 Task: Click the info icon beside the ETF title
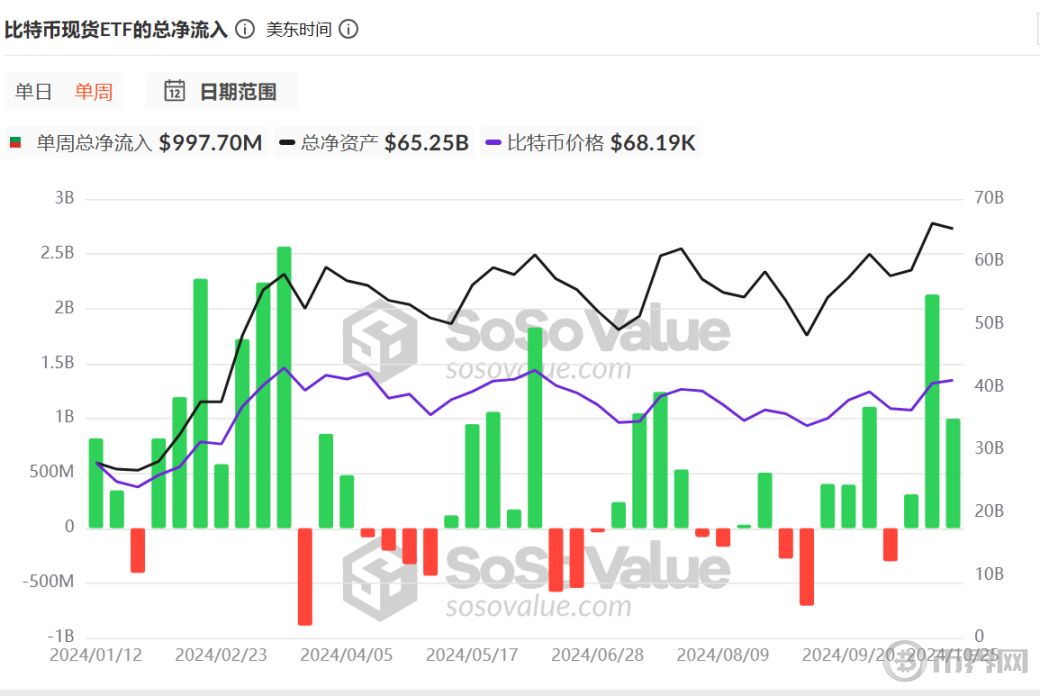tap(244, 29)
